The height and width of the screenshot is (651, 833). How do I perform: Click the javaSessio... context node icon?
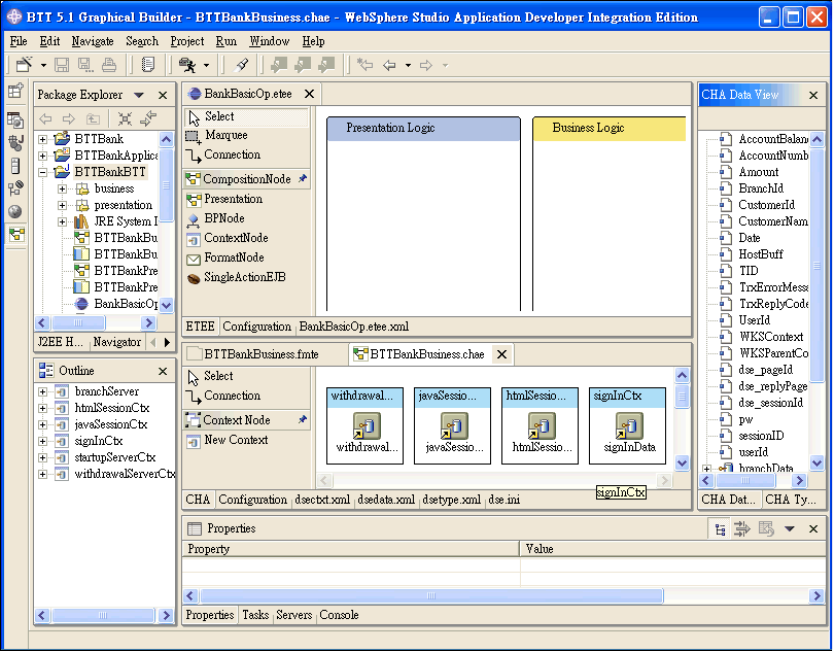[x=454, y=426]
